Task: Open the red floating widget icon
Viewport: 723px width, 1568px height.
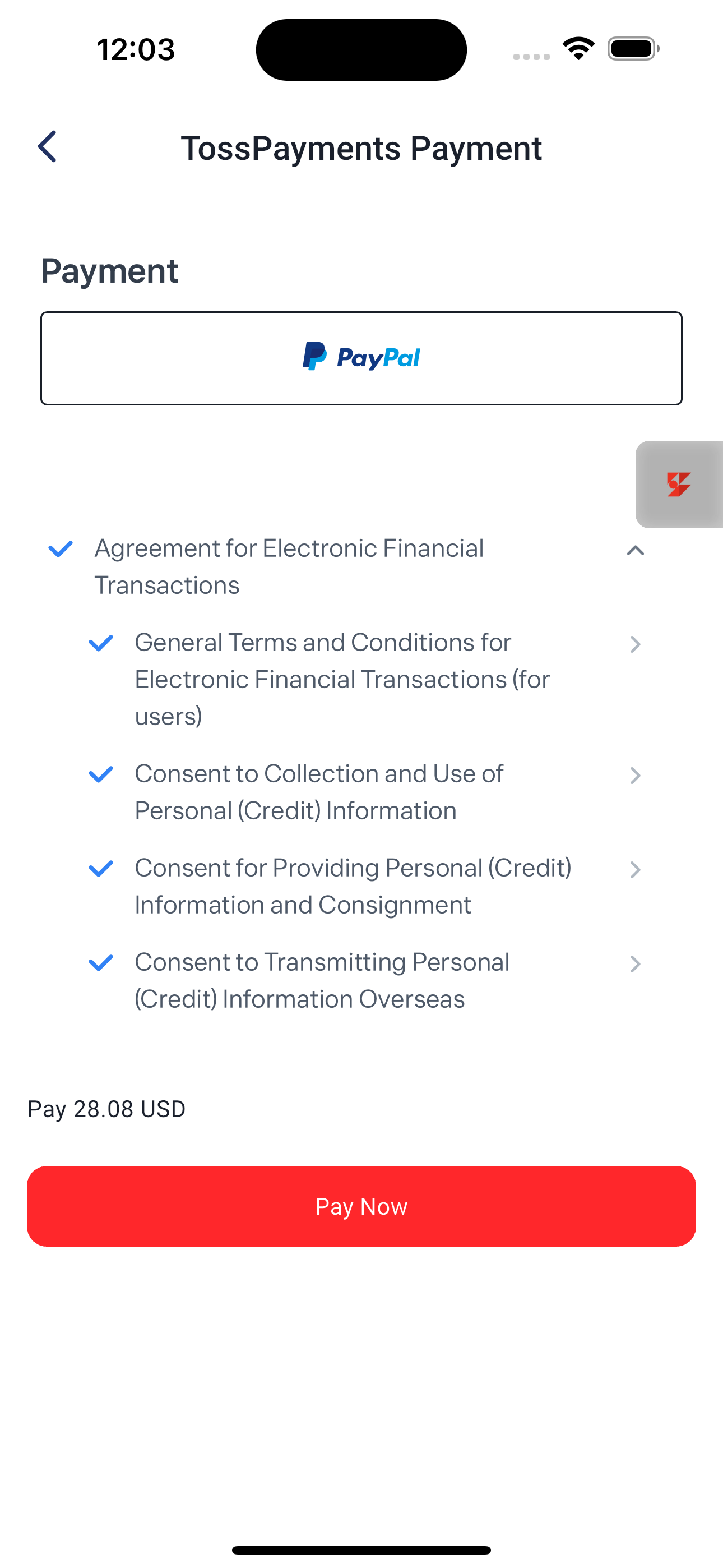Action: point(679,485)
